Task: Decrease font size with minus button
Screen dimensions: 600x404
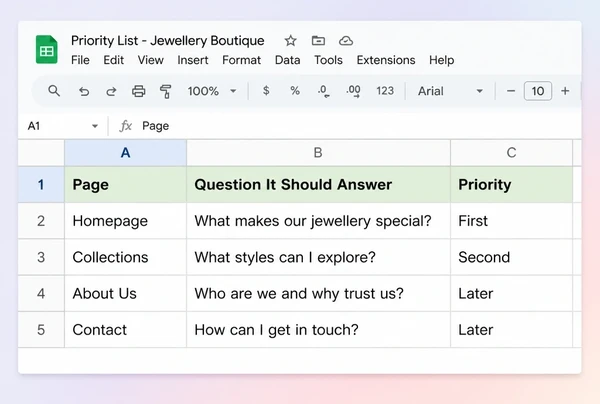Action: click(511, 91)
